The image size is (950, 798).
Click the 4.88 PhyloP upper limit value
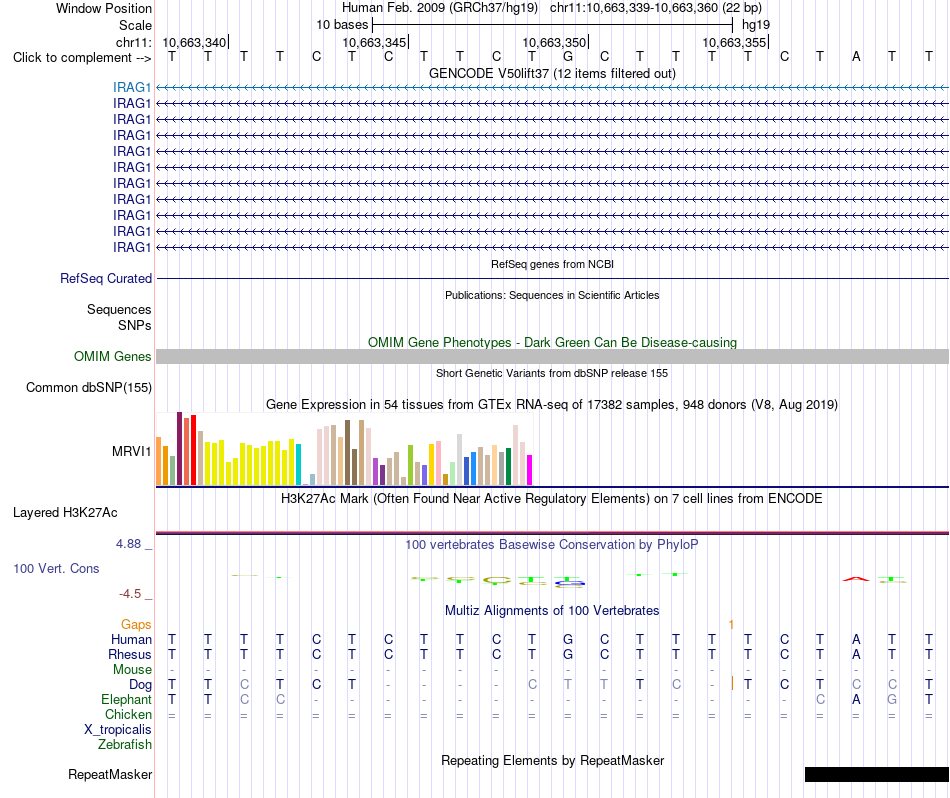click(128, 544)
